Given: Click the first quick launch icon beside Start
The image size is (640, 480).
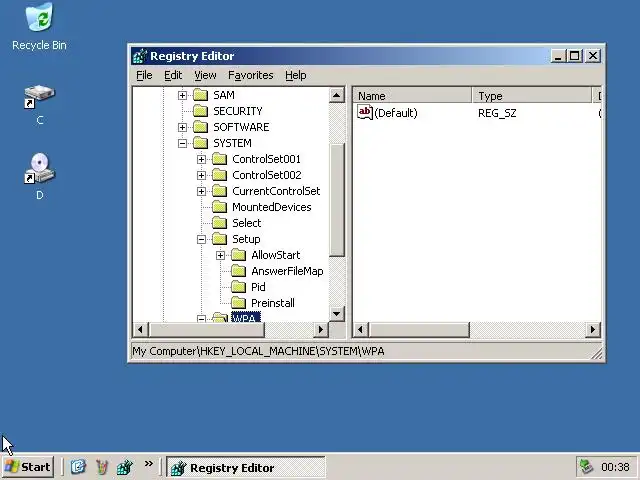Looking at the screenshot, I should 78,467.
